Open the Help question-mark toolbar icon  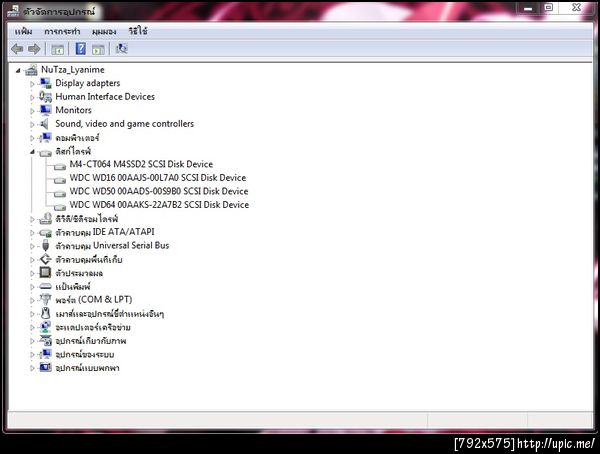coord(80,49)
